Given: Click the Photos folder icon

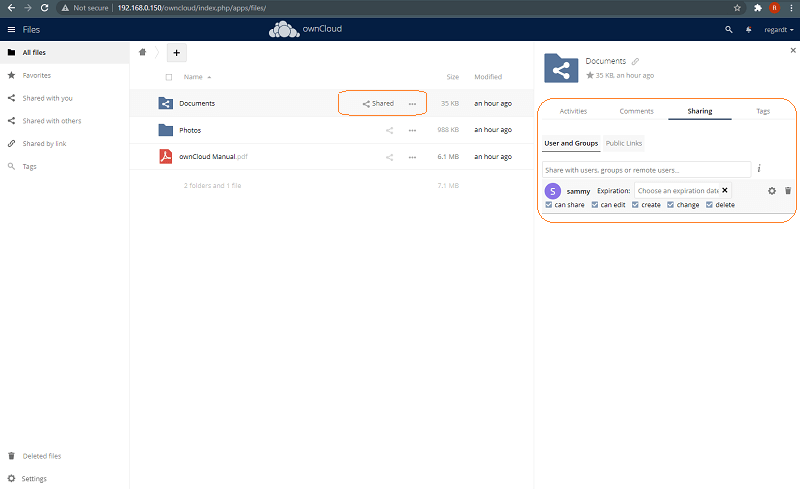Looking at the screenshot, I should pos(165,130).
